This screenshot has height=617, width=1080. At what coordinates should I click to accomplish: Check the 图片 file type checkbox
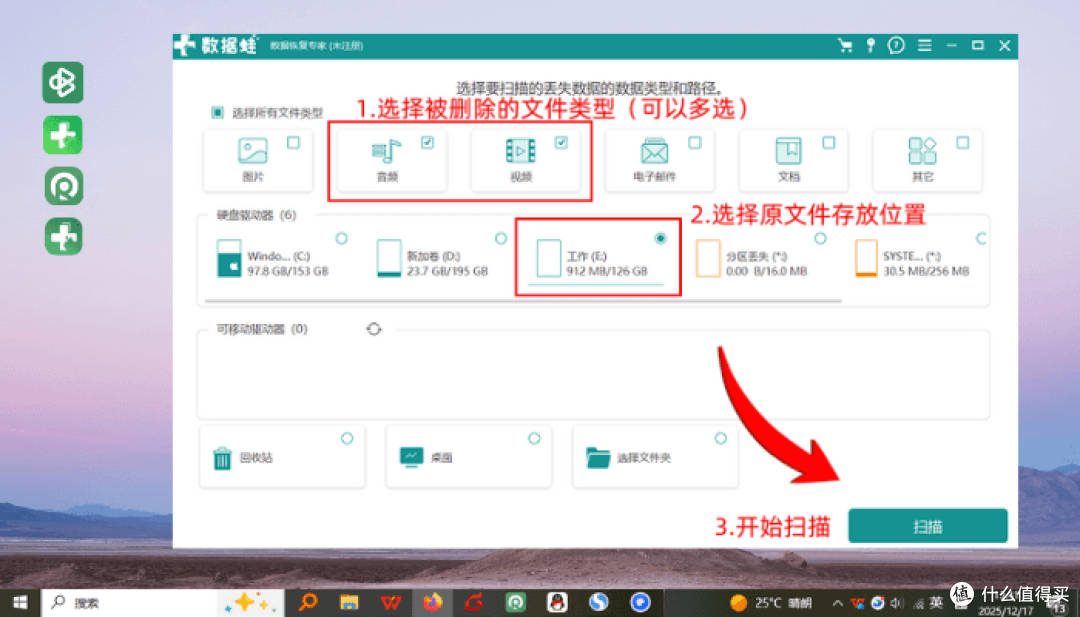point(293,143)
